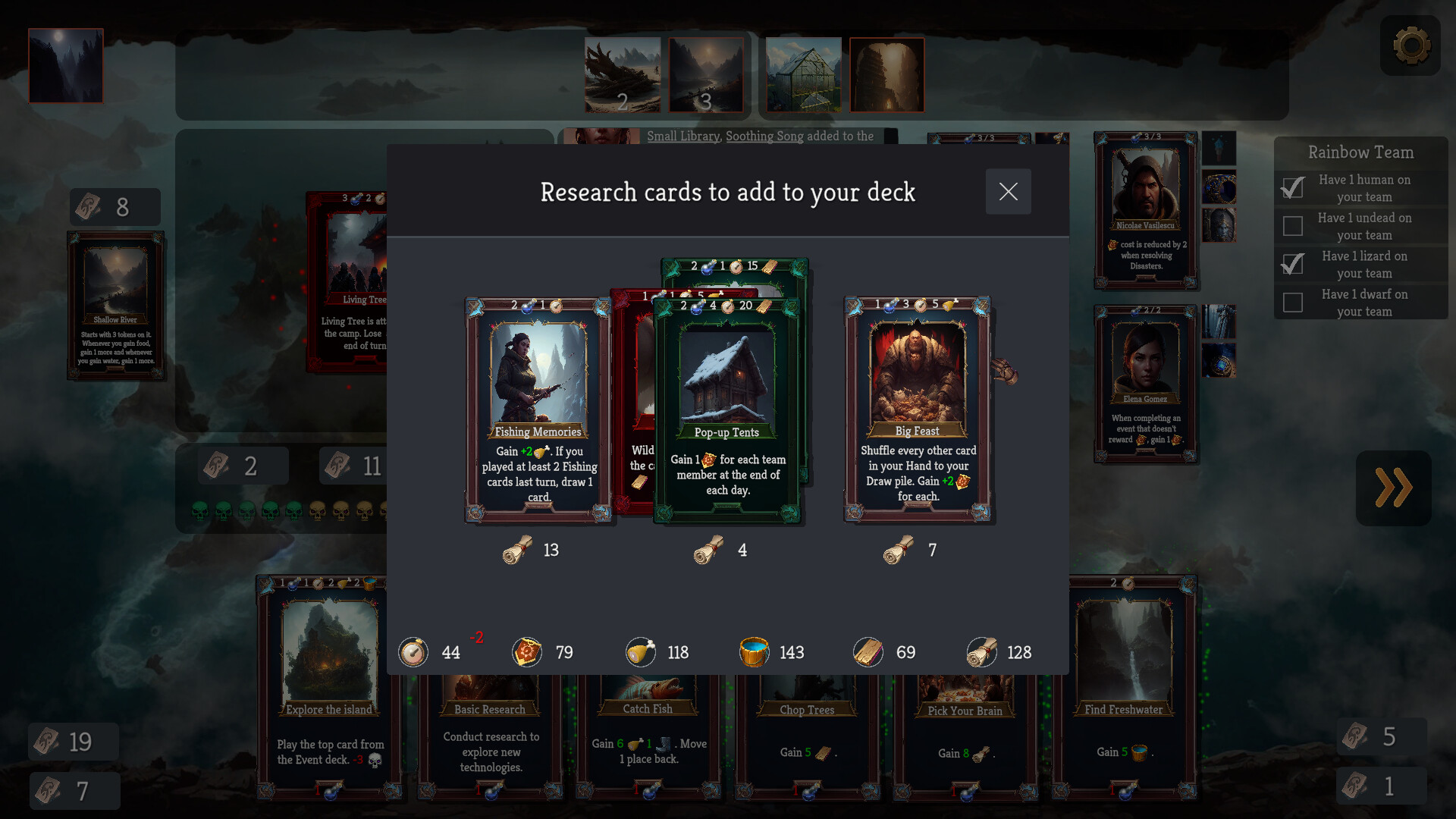Screen dimensions: 1456x819
Task: Open the settings gear icon
Action: [1410, 45]
